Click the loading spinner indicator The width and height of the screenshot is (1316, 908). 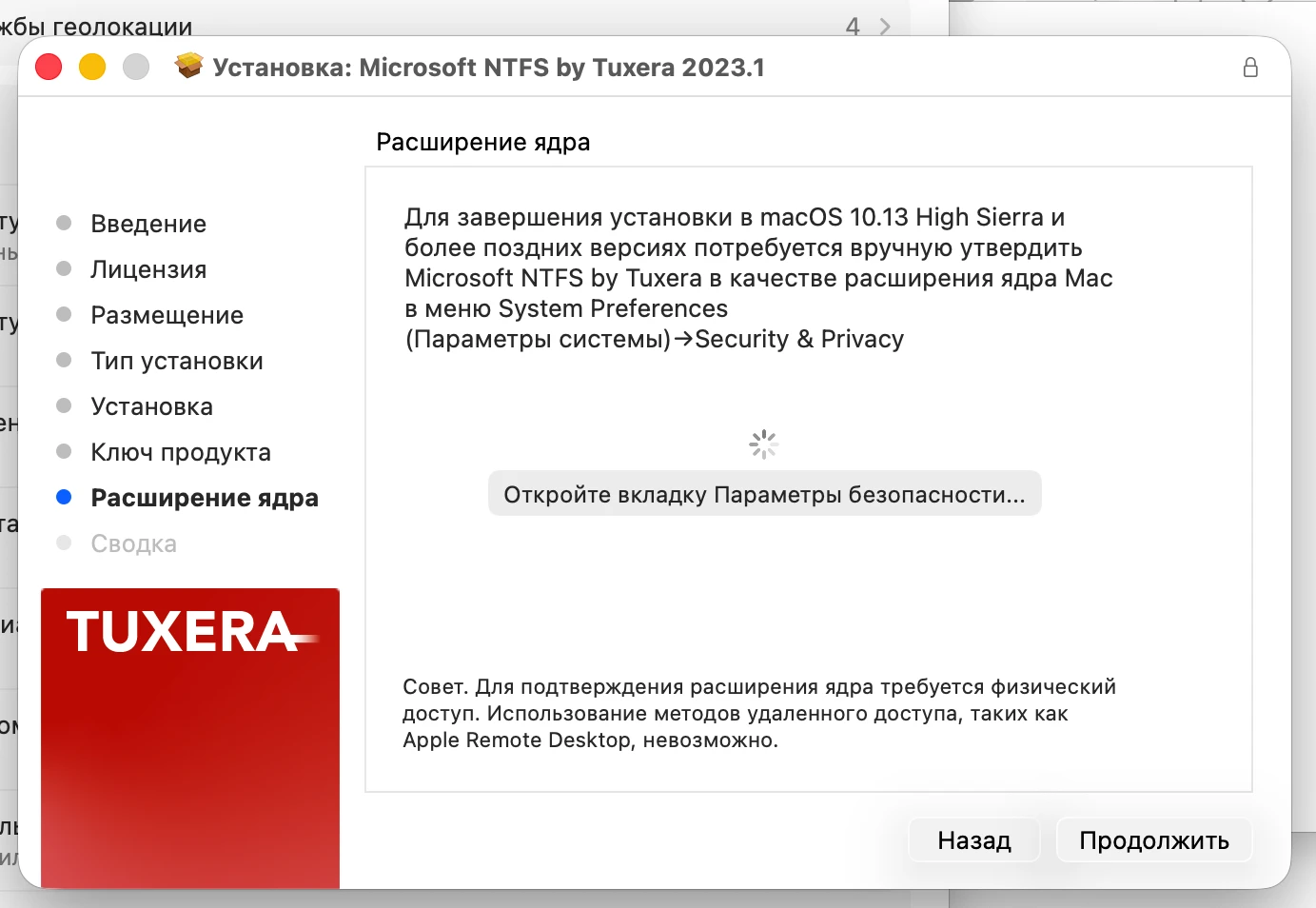point(763,444)
